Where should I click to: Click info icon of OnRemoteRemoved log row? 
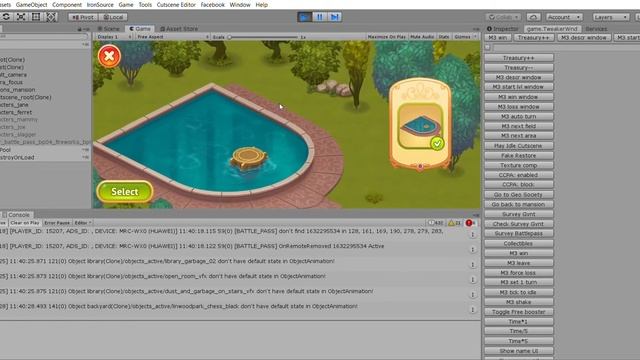[473, 249]
